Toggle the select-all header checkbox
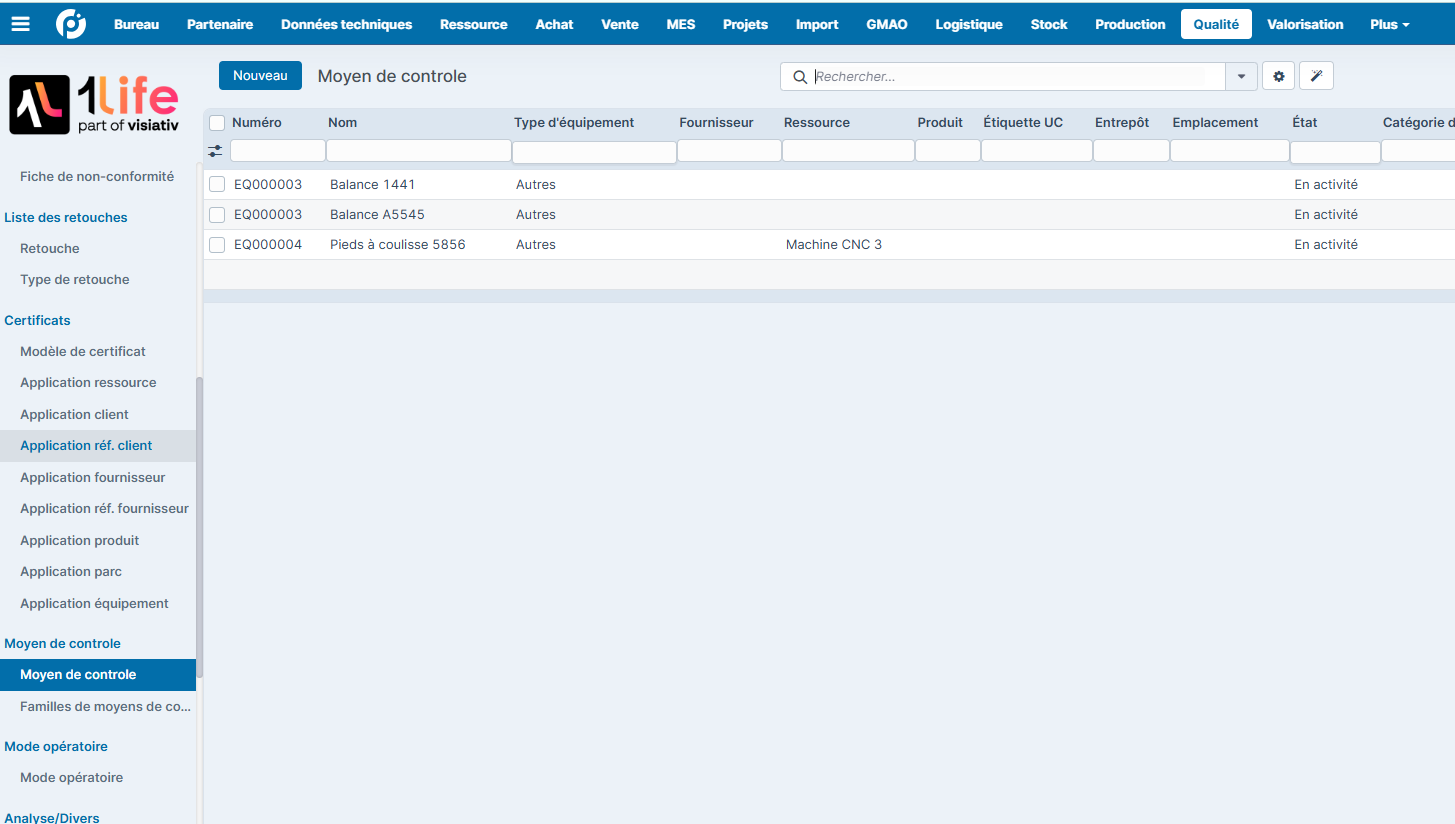Image resolution: width=1455 pixels, height=824 pixels. (217, 123)
